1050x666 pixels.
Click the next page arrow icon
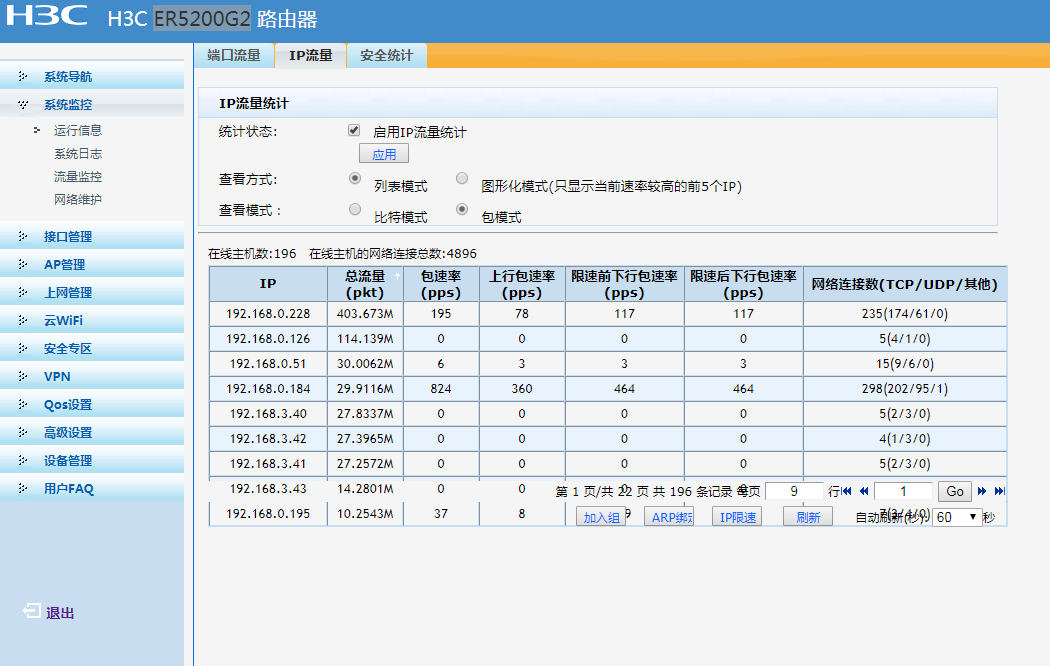click(x=982, y=491)
